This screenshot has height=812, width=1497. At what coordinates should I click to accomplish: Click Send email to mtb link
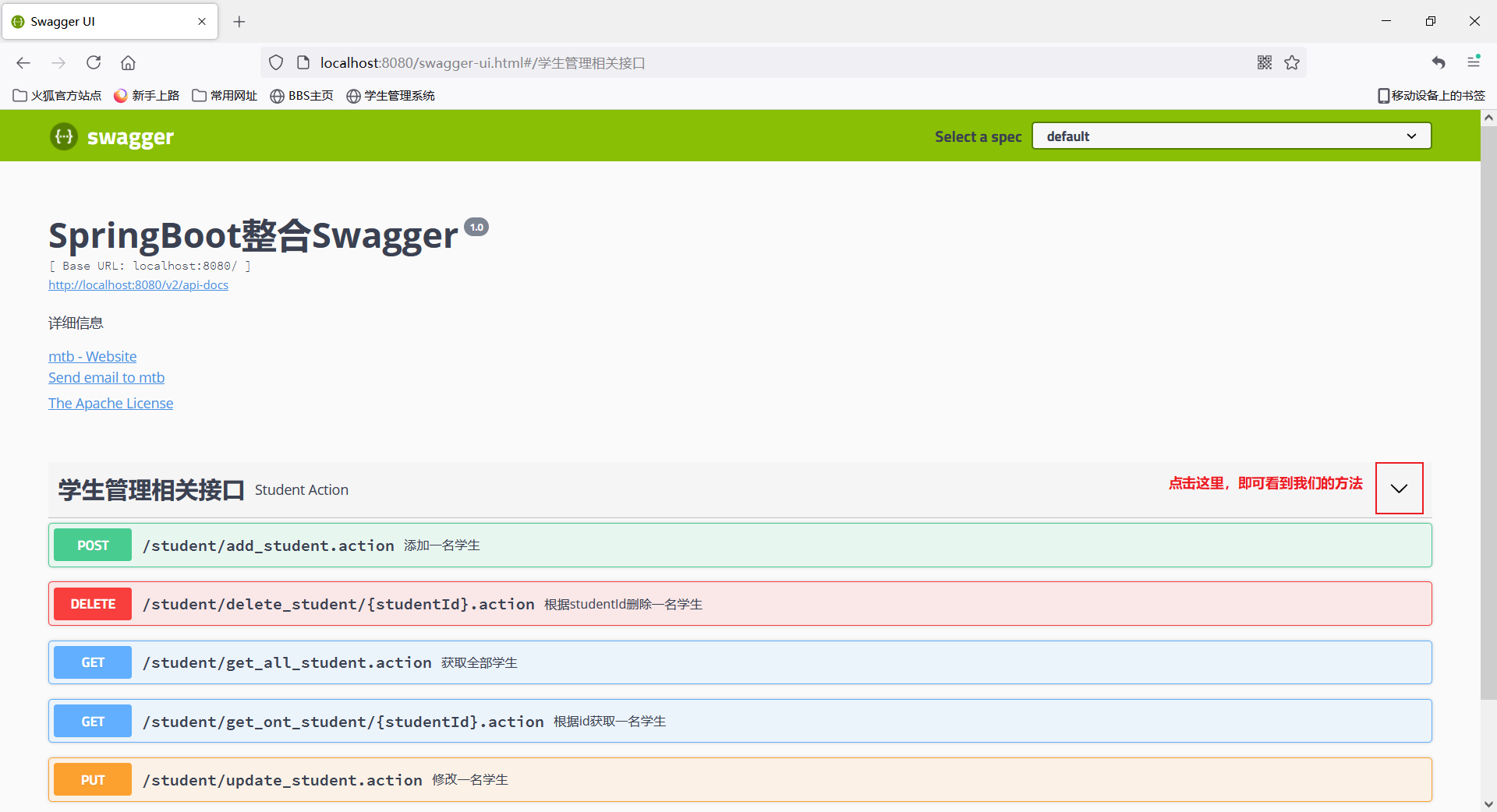(107, 377)
